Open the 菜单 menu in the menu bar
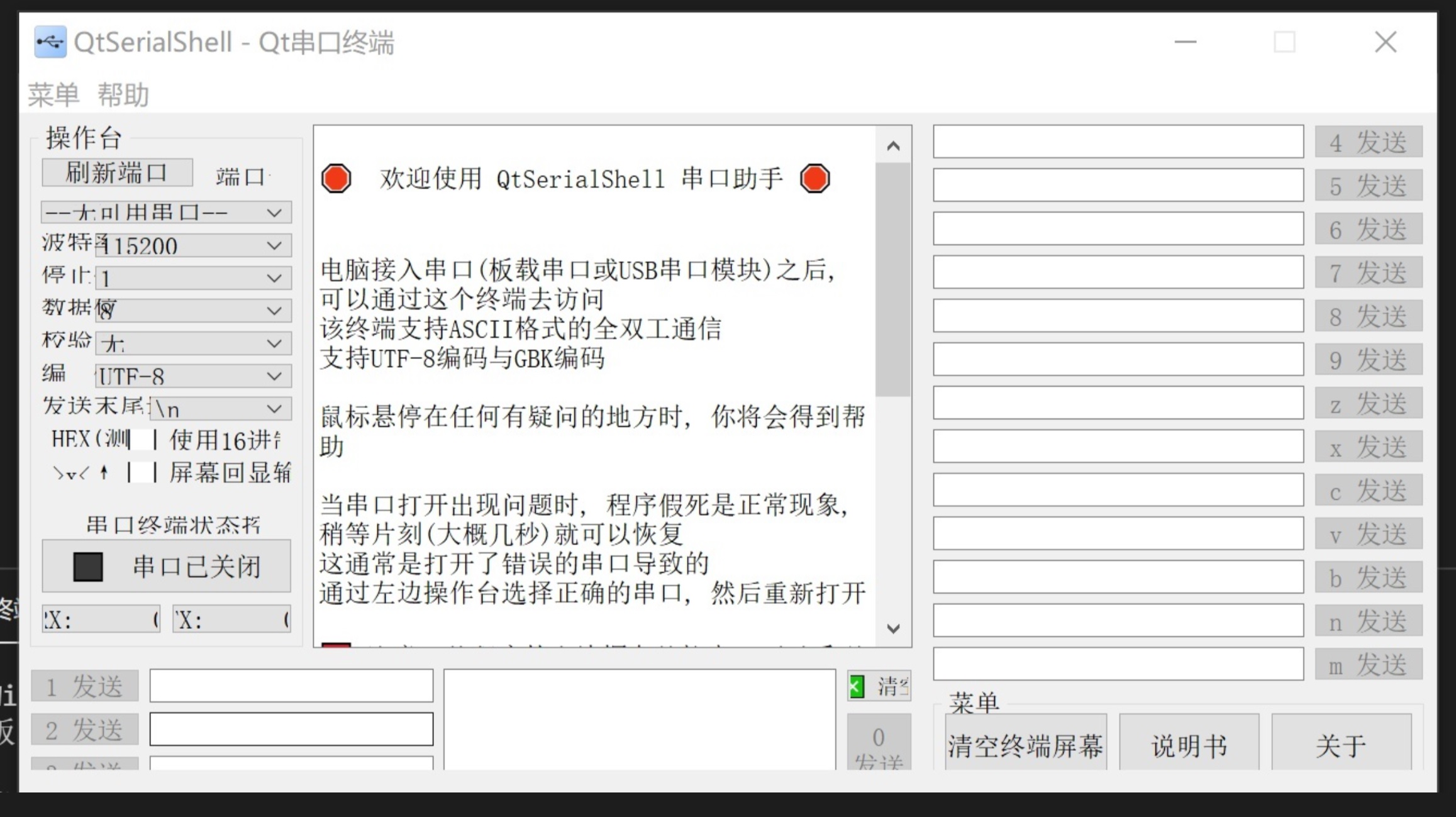Image resolution: width=1456 pixels, height=817 pixels. (53, 95)
